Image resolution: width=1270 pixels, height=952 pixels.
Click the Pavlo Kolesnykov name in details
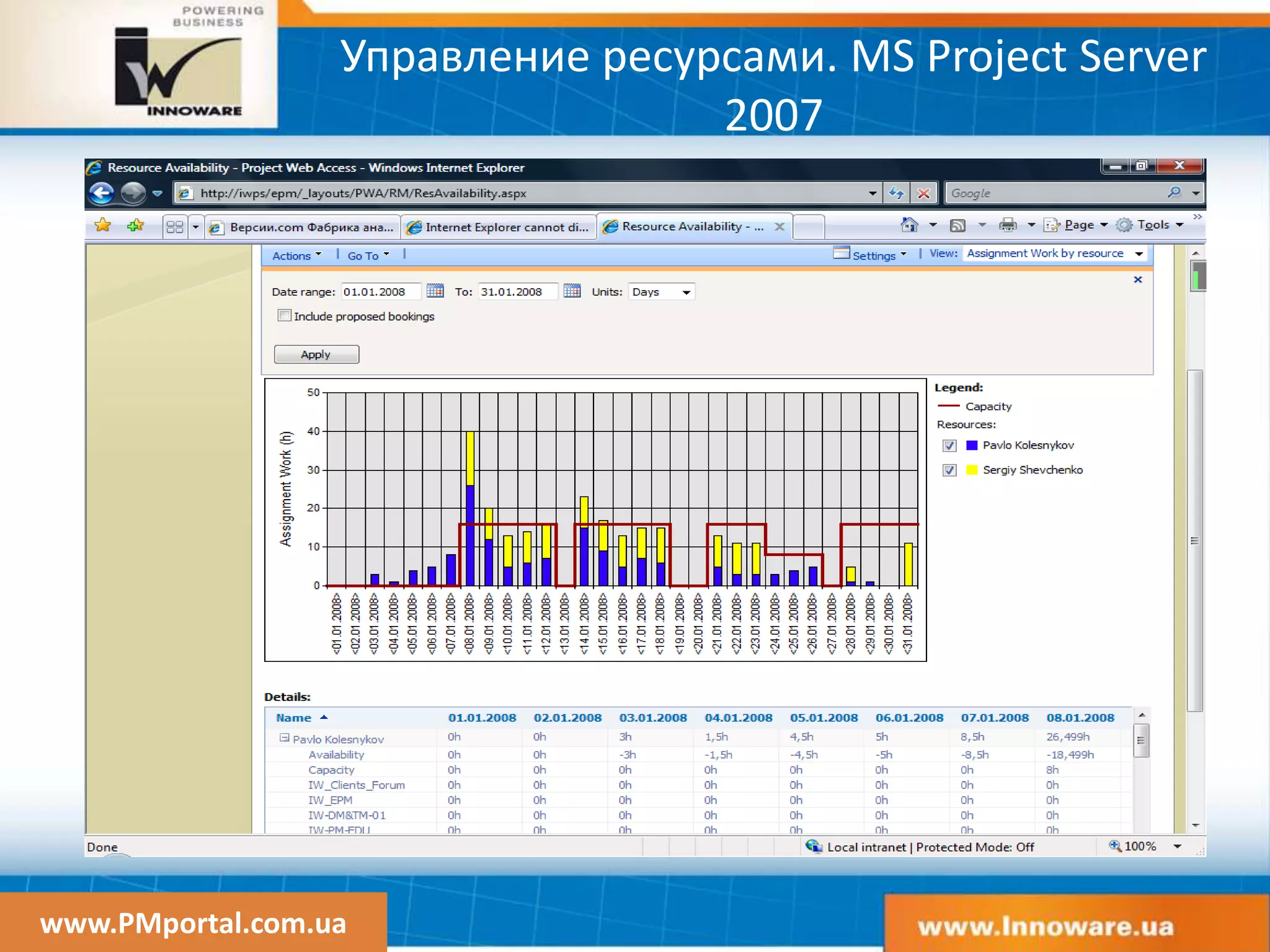(x=338, y=739)
